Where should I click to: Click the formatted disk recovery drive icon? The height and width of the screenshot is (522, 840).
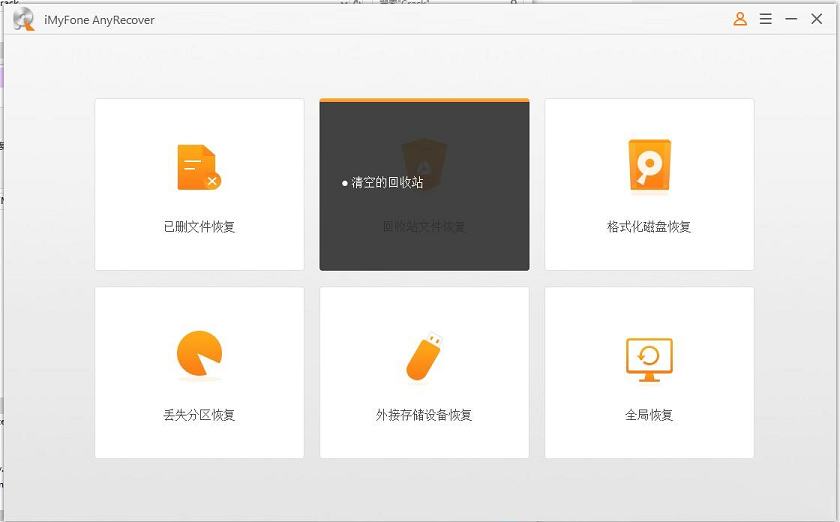[649, 166]
